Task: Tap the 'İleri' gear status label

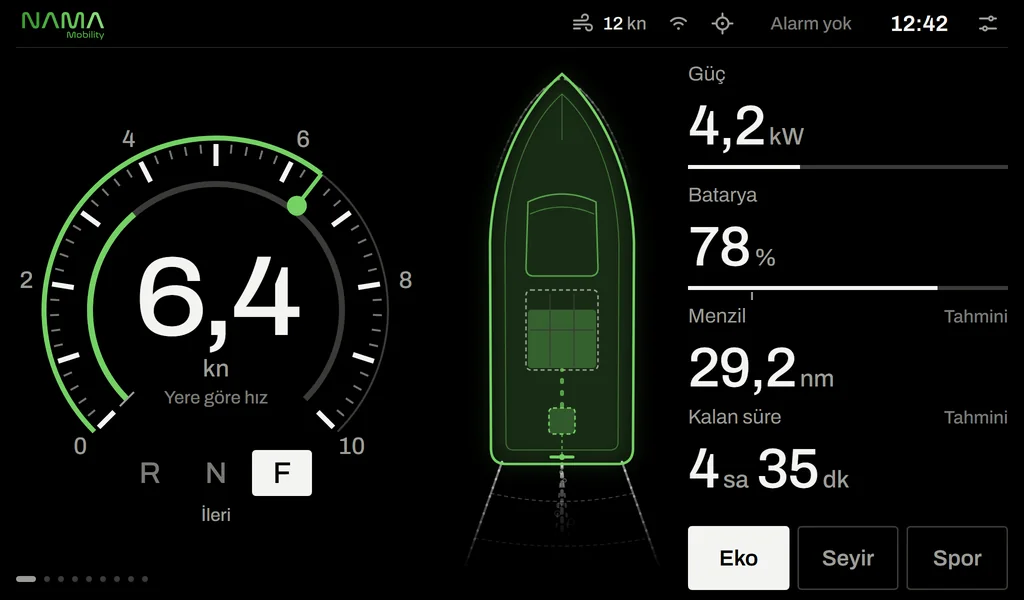Action: pyautogui.click(x=216, y=514)
